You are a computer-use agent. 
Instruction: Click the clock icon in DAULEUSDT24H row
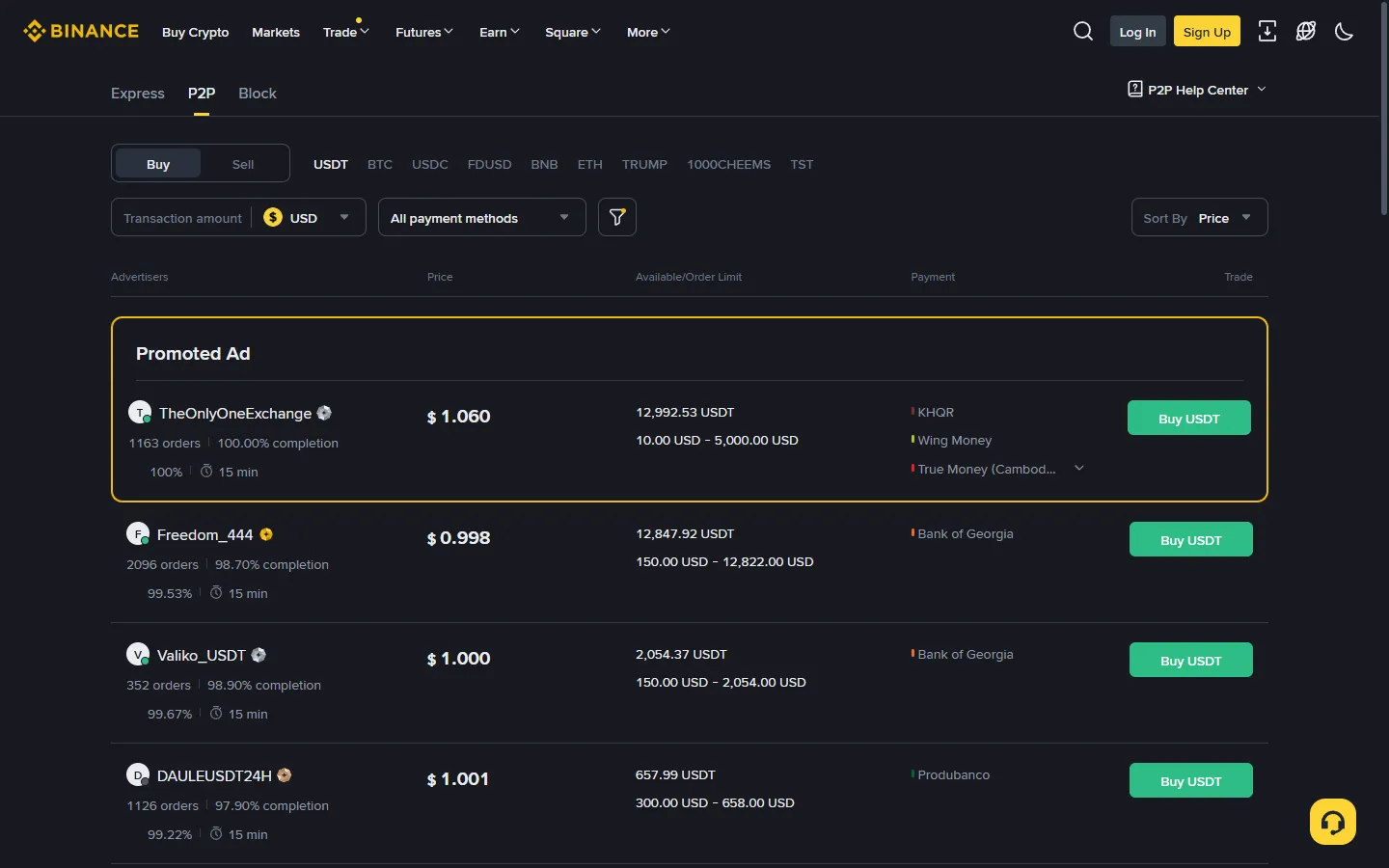pos(216,833)
